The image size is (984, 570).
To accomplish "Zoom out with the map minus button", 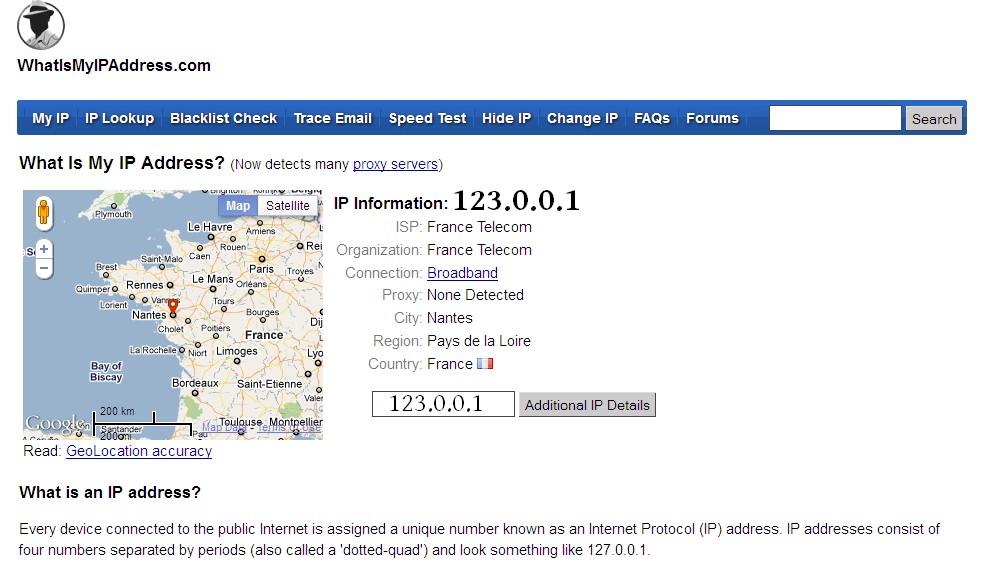I will (44, 268).
